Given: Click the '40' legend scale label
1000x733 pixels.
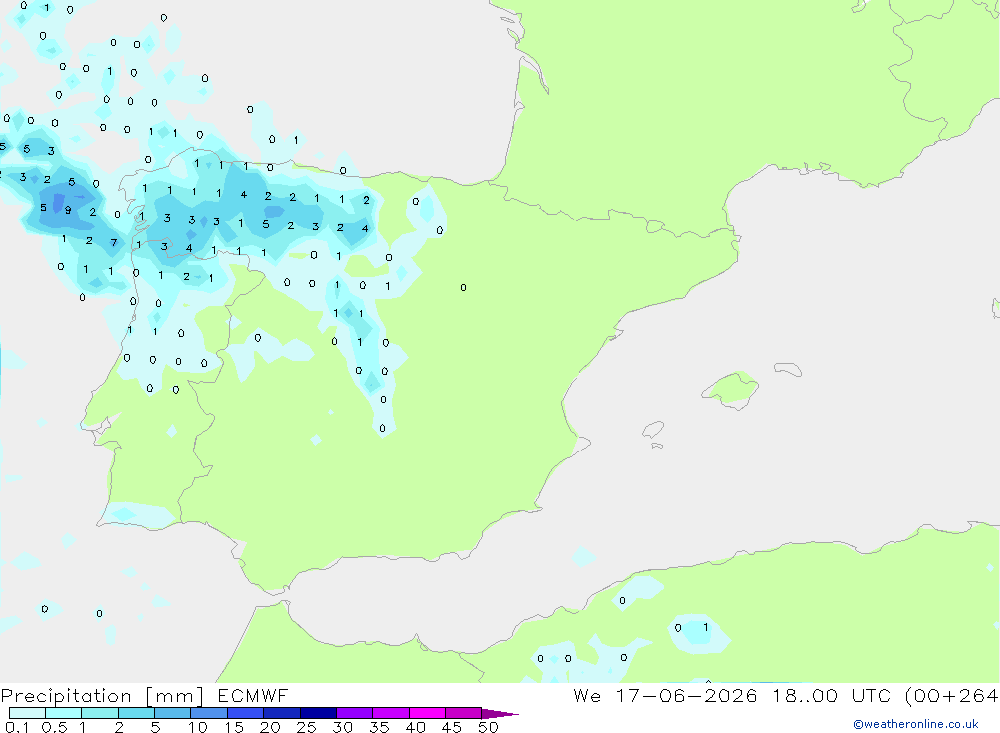Looking at the screenshot, I should point(415,727).
